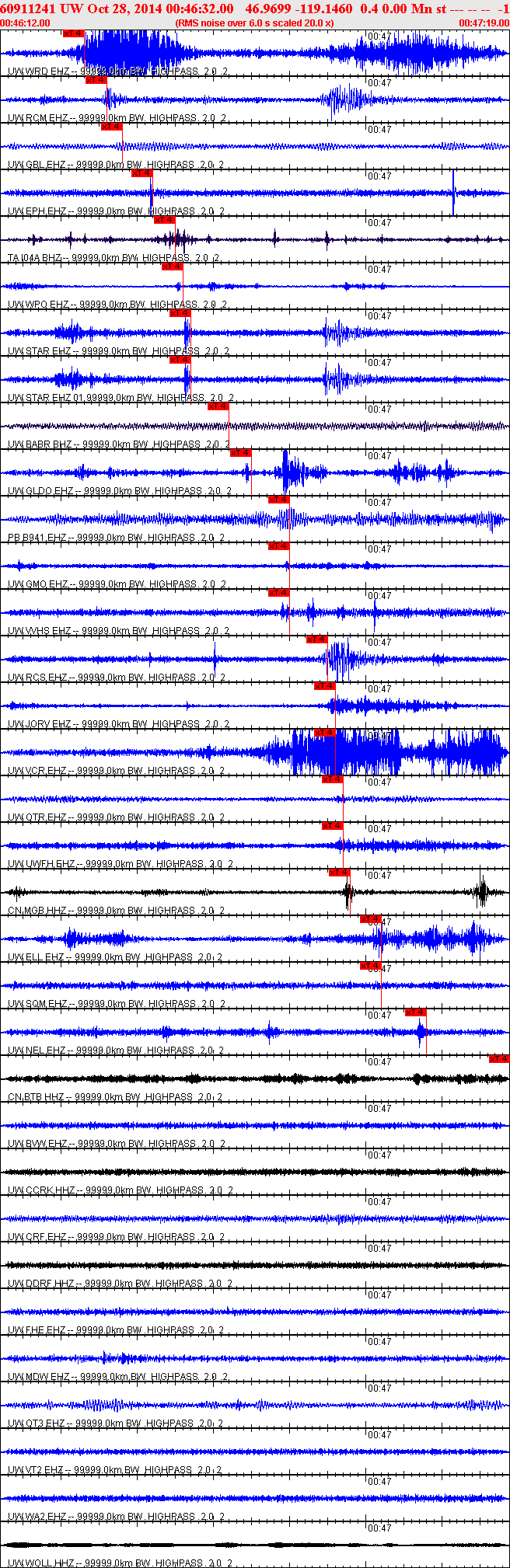Click the red pick marker on VCR trace
The width and height of the screenshot is (510, 1568).
pos(325,733)
